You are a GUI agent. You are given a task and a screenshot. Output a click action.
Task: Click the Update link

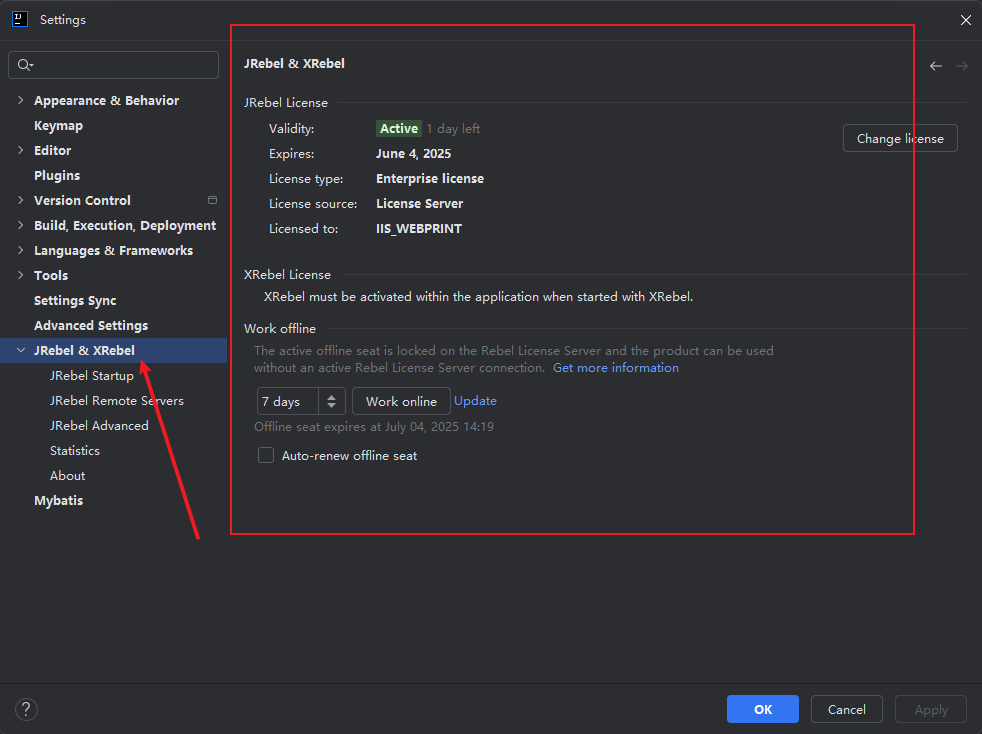(475, 401)
